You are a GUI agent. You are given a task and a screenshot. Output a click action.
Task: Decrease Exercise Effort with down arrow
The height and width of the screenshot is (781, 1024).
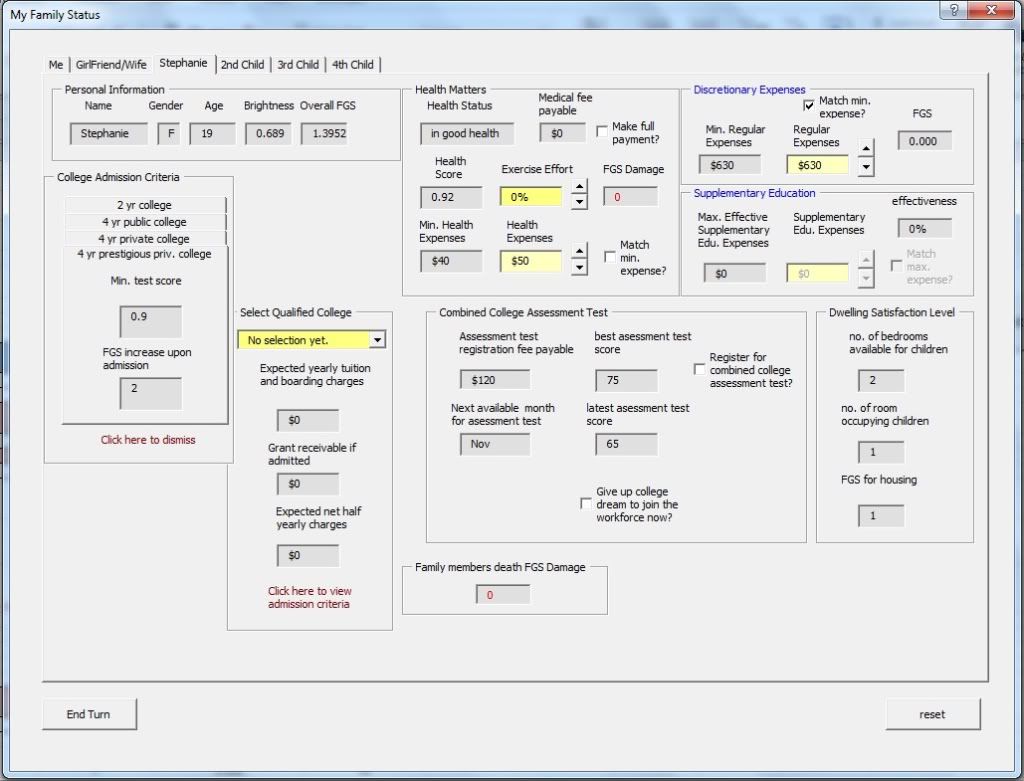click(x=579, y=202)
